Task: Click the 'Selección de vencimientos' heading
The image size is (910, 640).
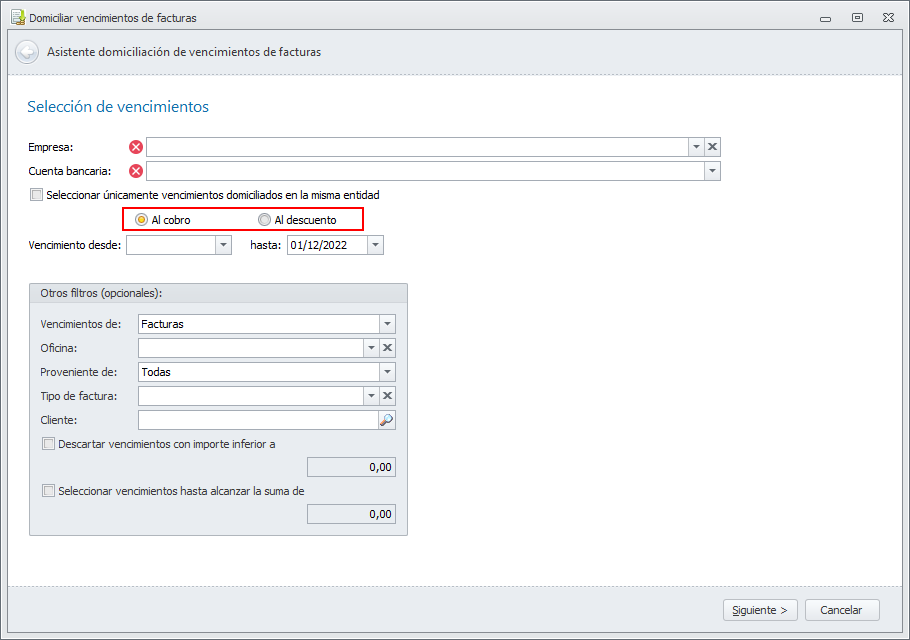Action: pyautogui.click(x=118, y=107)
